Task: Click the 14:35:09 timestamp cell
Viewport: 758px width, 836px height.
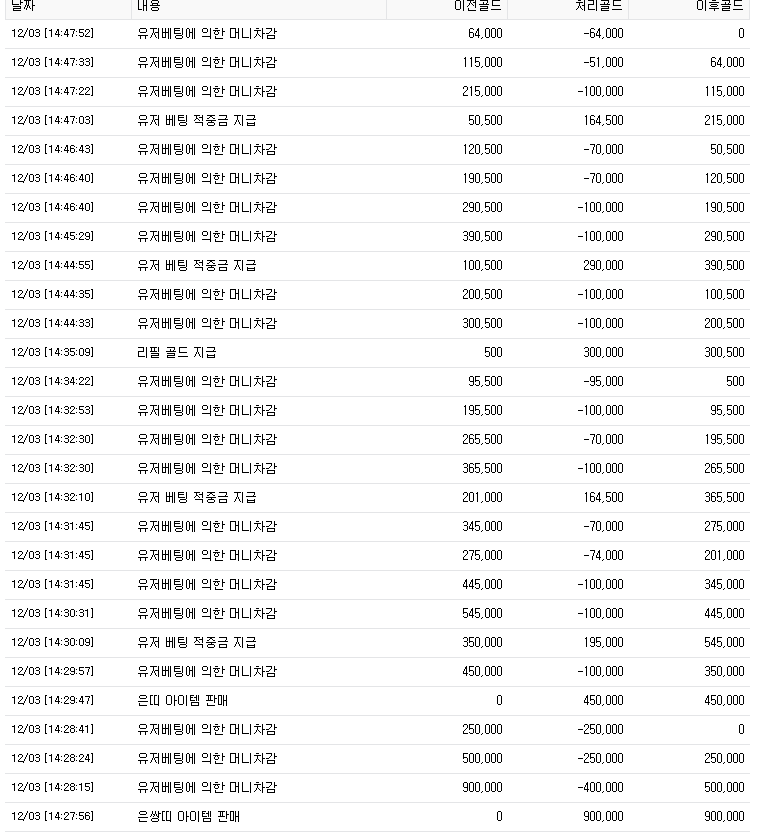Action: 52,352
